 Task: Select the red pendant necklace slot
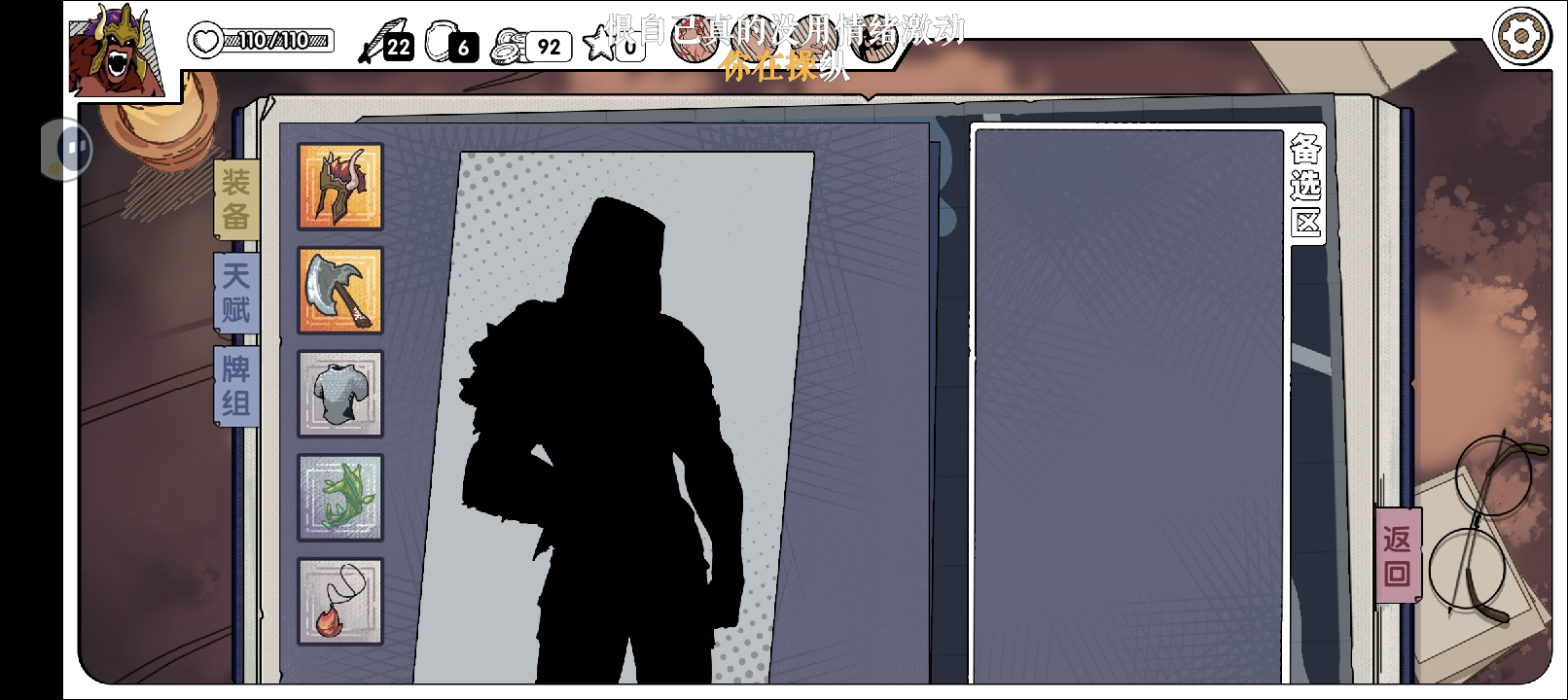(340, 602)
